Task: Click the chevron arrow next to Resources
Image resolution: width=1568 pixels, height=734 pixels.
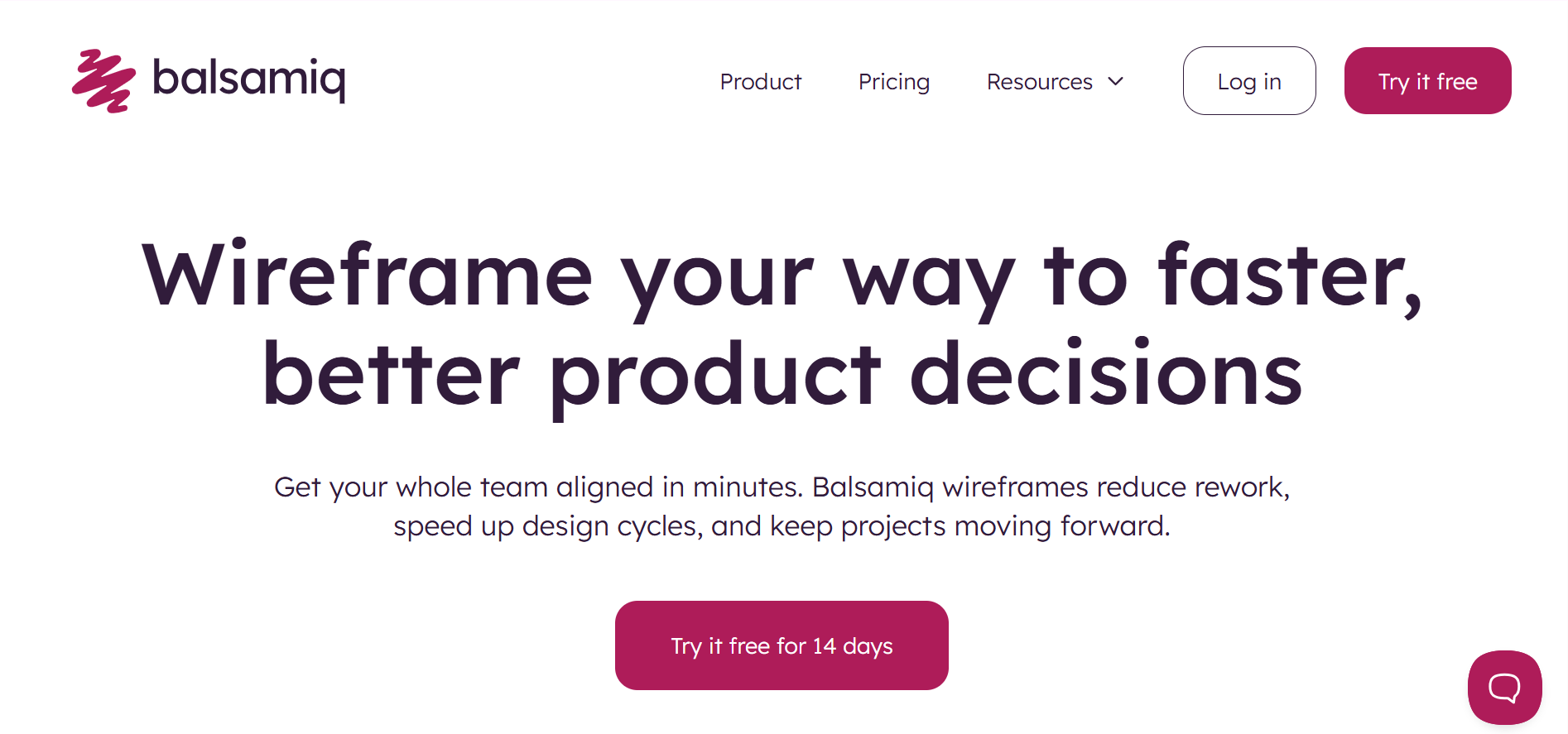Action: point(1116,82)
